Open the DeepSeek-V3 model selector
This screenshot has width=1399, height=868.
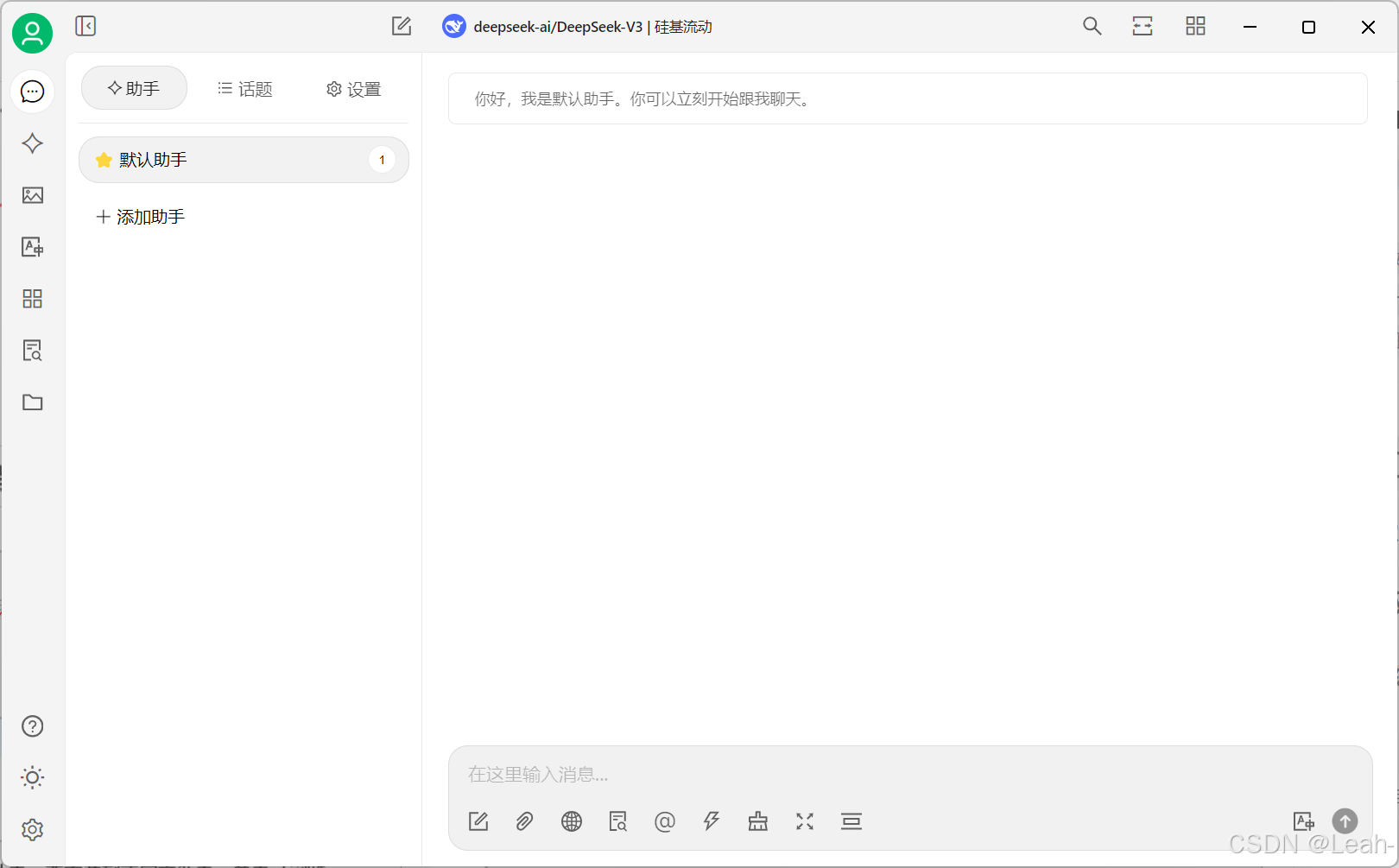tap(577, 27)
